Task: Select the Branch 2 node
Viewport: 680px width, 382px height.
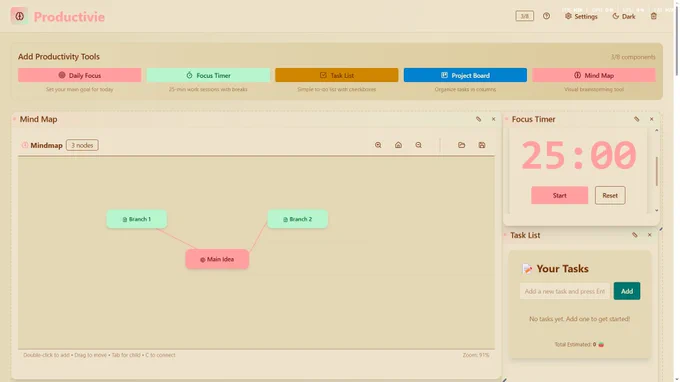Action: (x=298, y=219)
